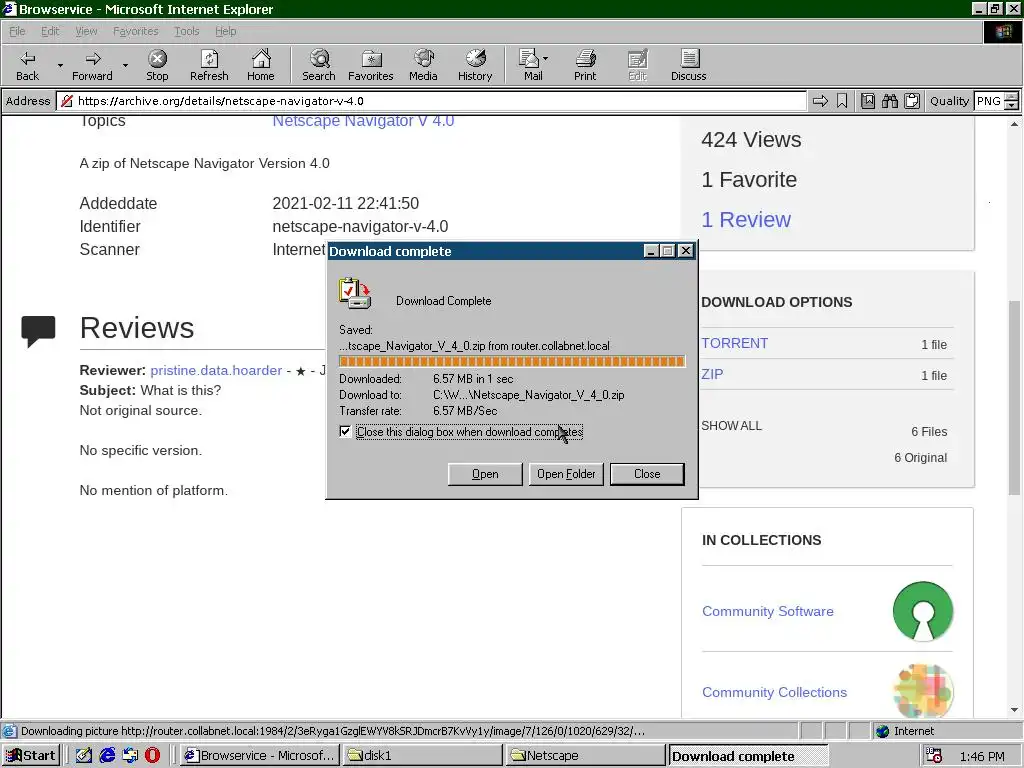Click the quick launch notepad icon
This screenshot has width=1024, height=768.
coord(84,755)
